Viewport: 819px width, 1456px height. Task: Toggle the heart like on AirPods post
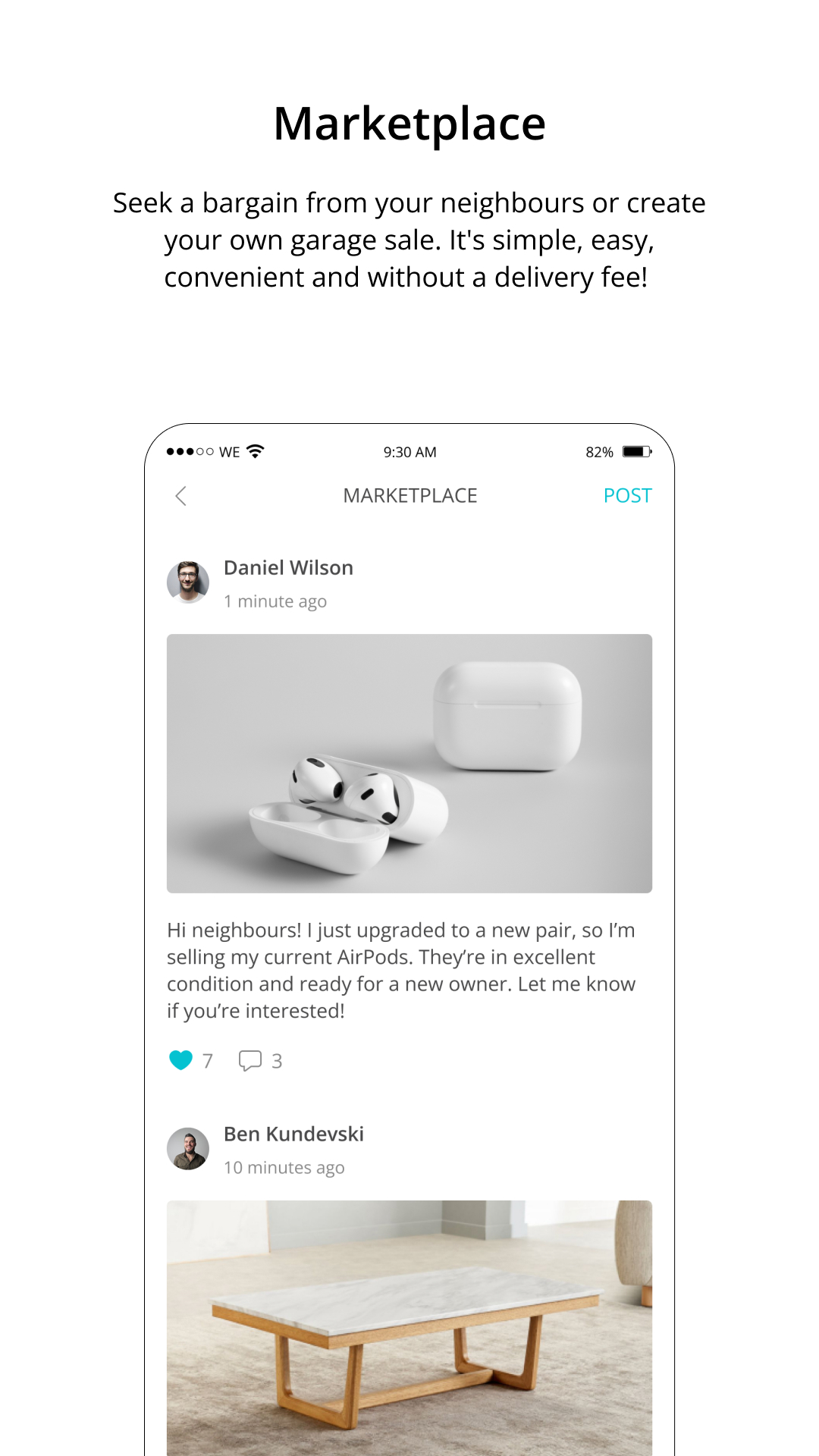(180, 1060)
